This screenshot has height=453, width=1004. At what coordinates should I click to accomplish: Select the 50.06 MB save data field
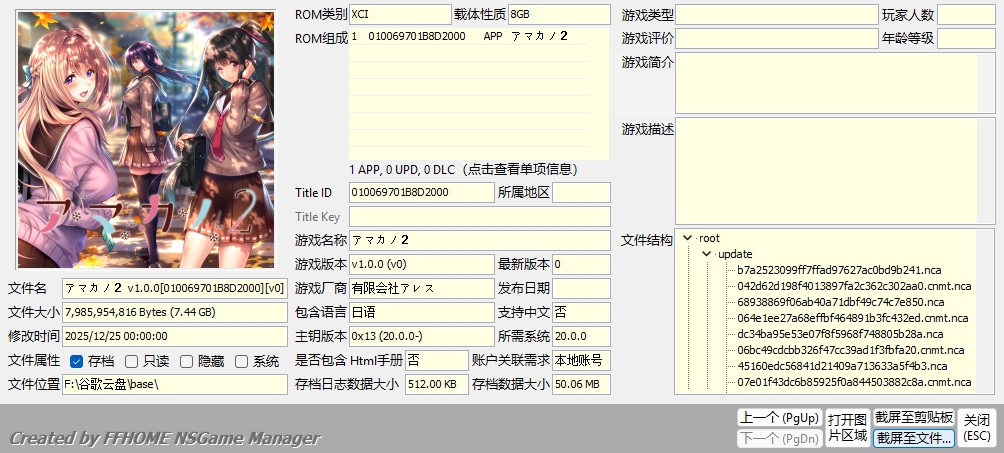(581, 384)
